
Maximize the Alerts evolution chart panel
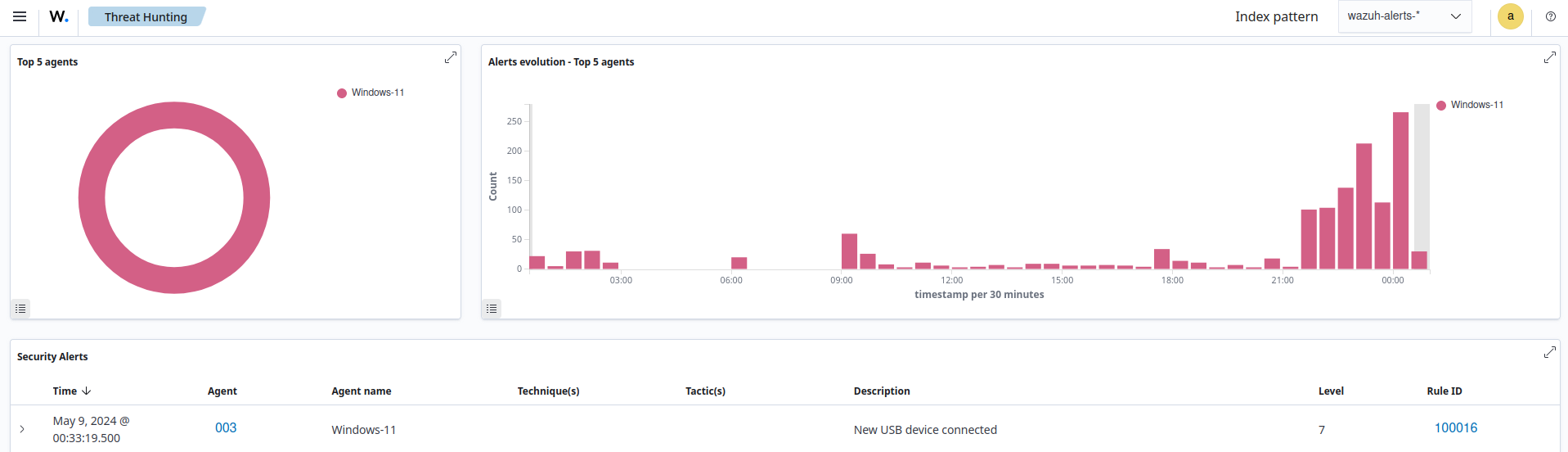pos(1549,57)
